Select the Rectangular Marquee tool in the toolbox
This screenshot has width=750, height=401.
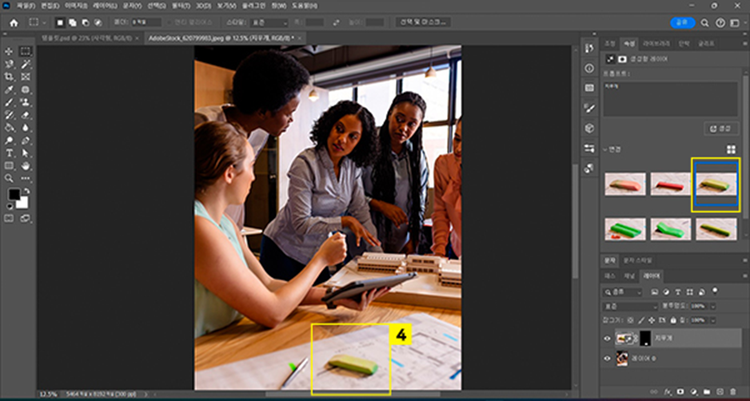25,51
